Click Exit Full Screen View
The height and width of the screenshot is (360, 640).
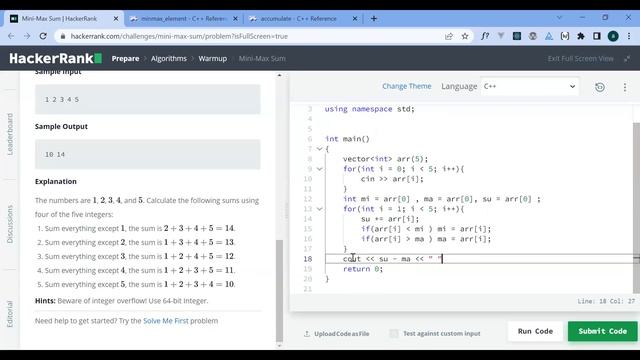(580, 59)
